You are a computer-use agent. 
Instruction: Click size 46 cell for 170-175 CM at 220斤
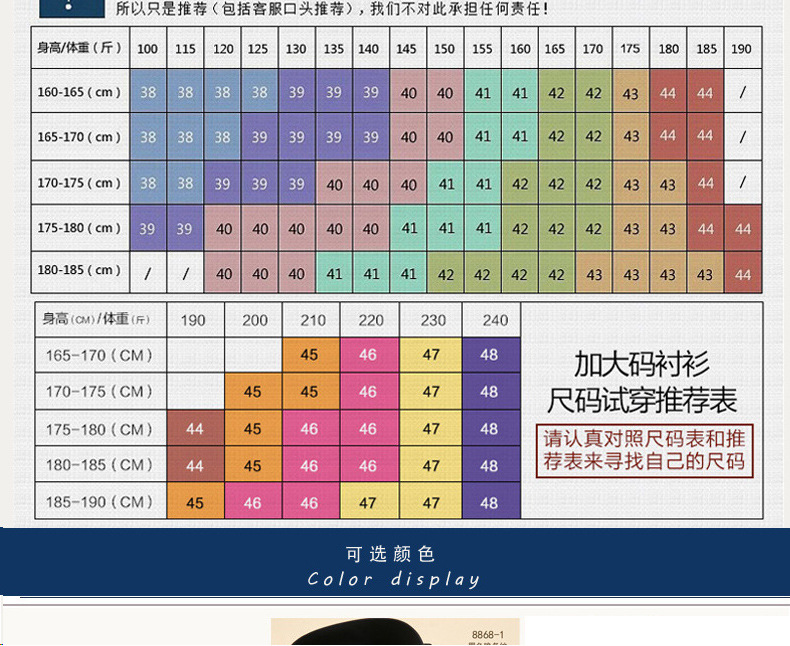tap(368, 392)
